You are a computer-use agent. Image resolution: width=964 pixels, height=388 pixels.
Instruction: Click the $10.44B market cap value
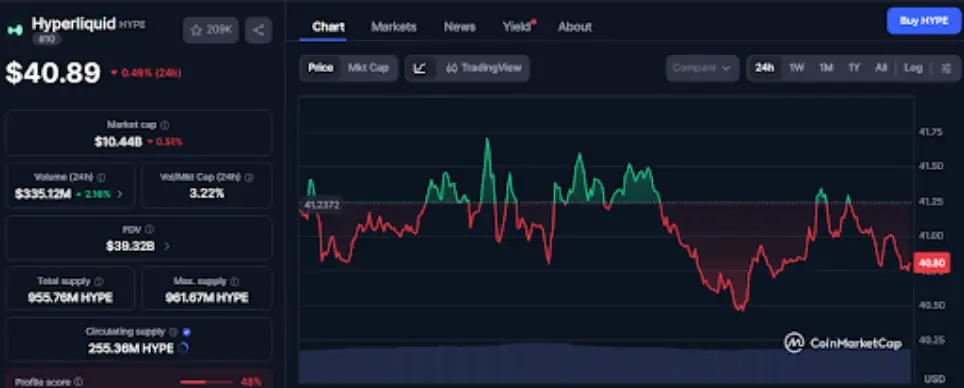pos(118,141)
